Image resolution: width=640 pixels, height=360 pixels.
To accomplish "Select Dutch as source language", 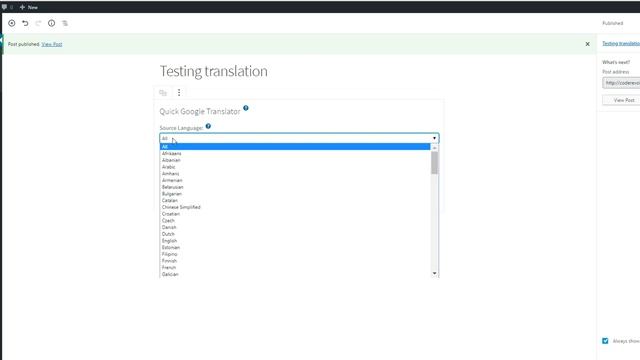I will pyautogui.click(x=295, y=234).
